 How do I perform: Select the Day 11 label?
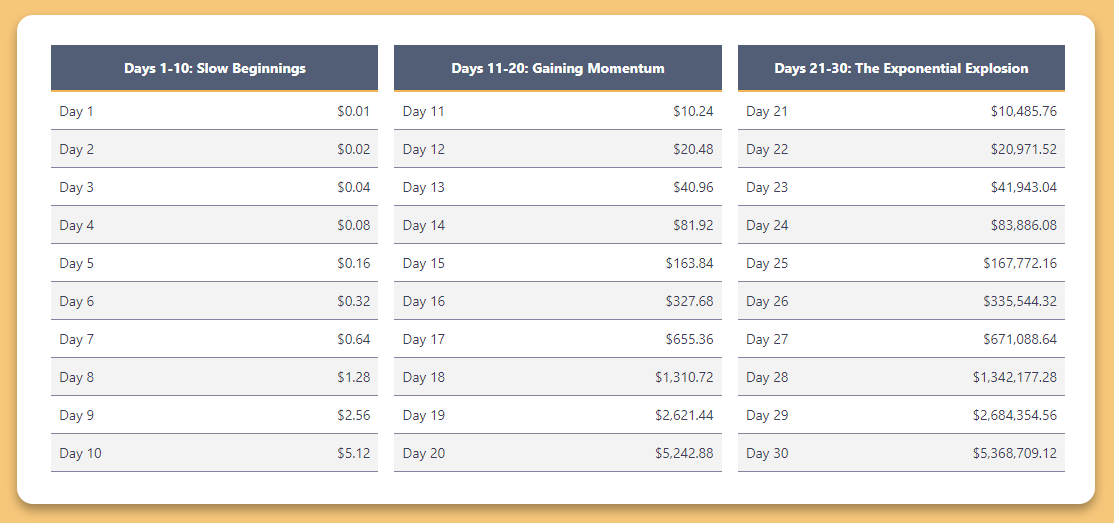(423, 111)
